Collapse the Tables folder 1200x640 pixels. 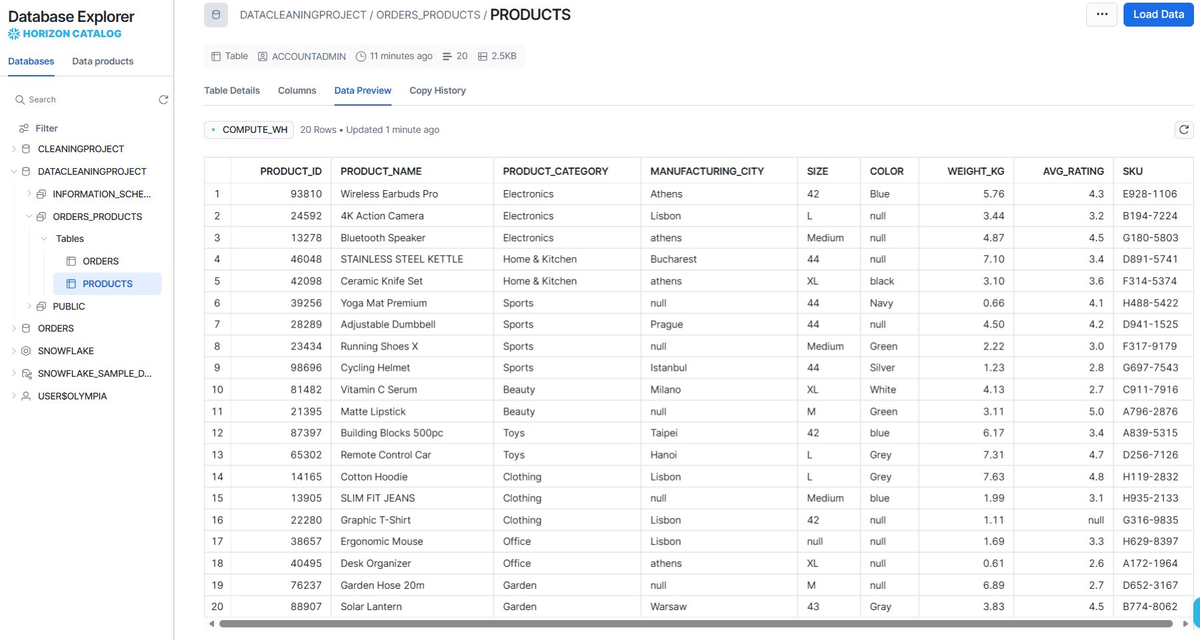[x=44, y=239]
